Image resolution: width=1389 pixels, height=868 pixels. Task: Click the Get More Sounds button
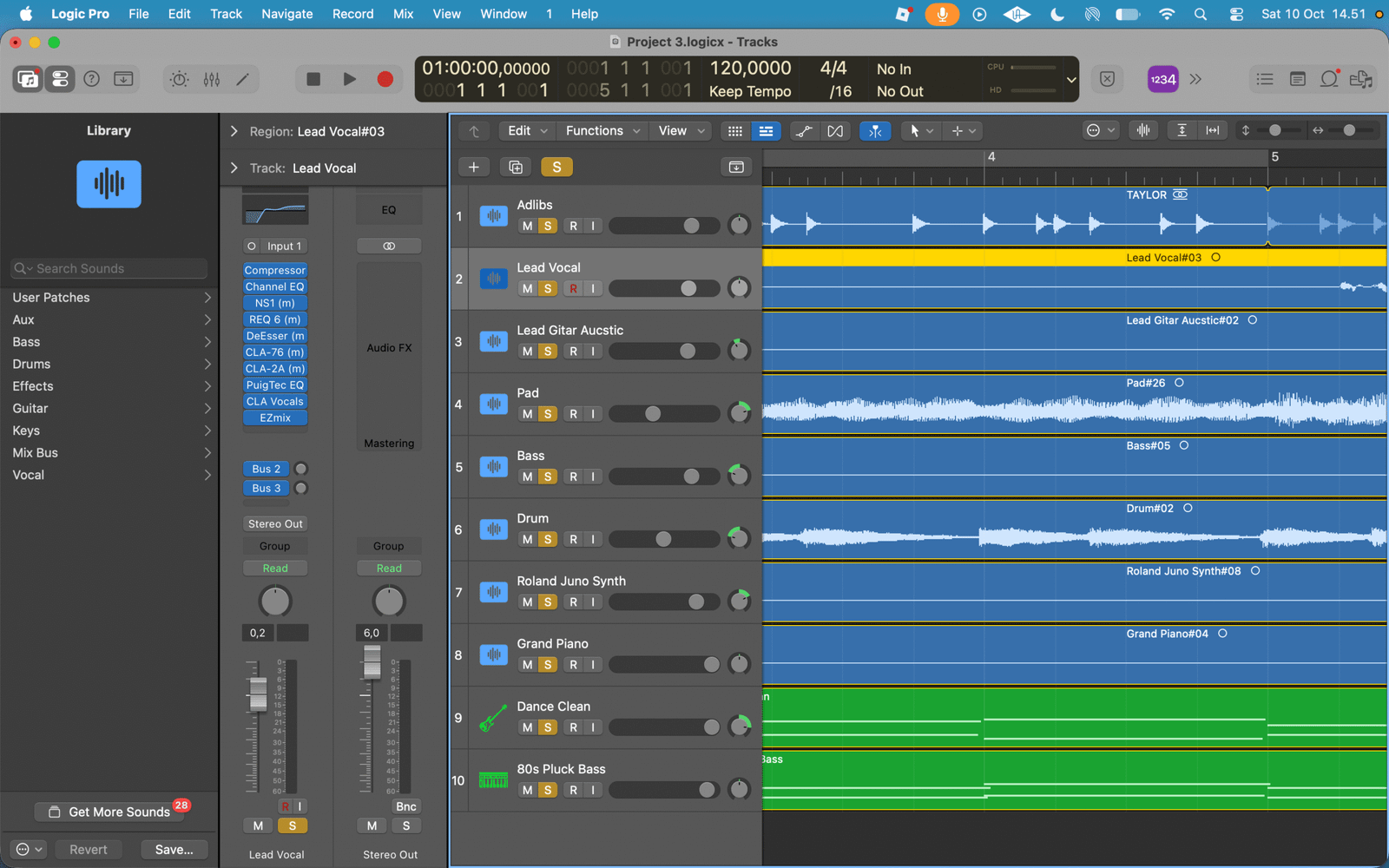pos(109,812)
